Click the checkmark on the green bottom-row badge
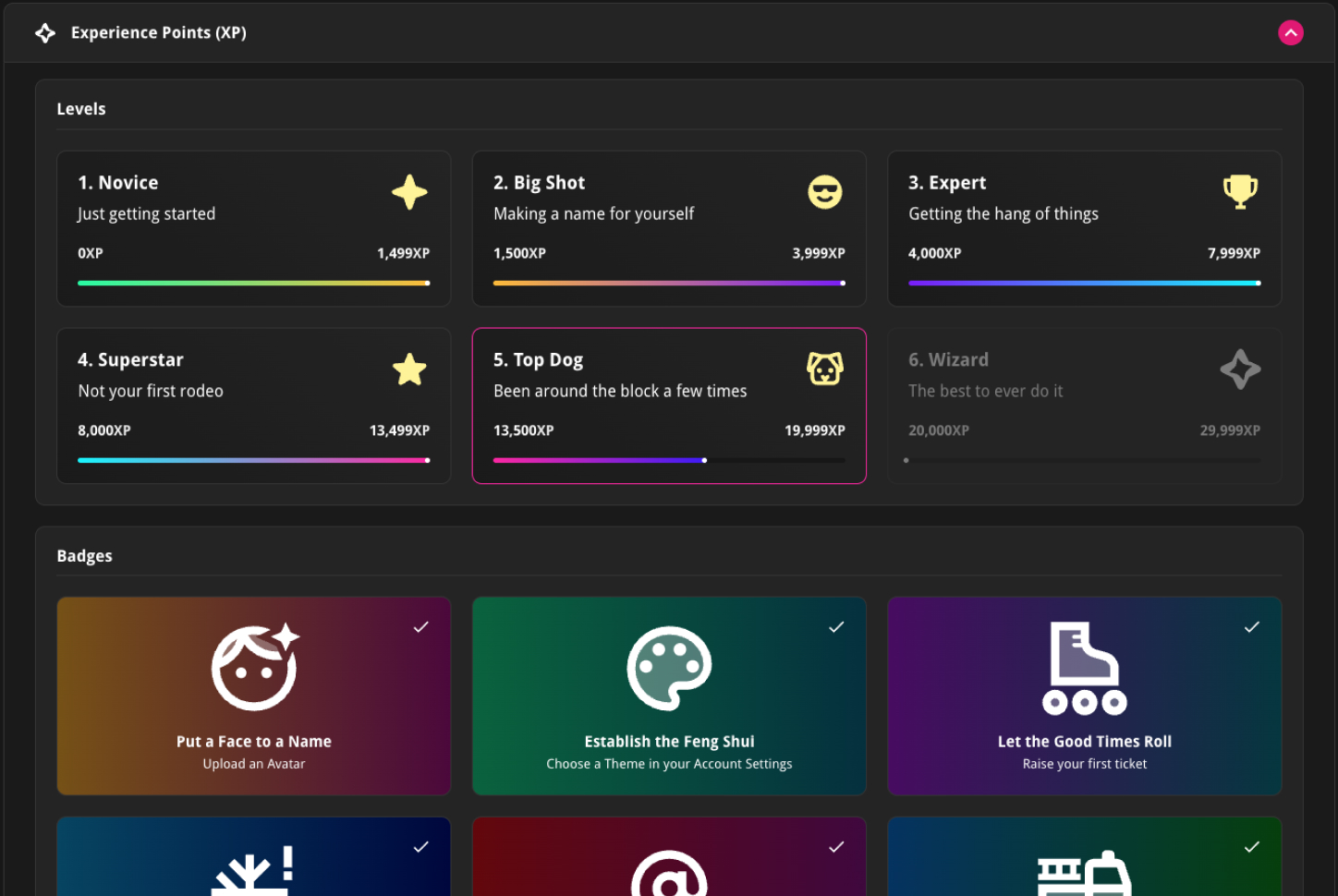 tap(1252, 847)
